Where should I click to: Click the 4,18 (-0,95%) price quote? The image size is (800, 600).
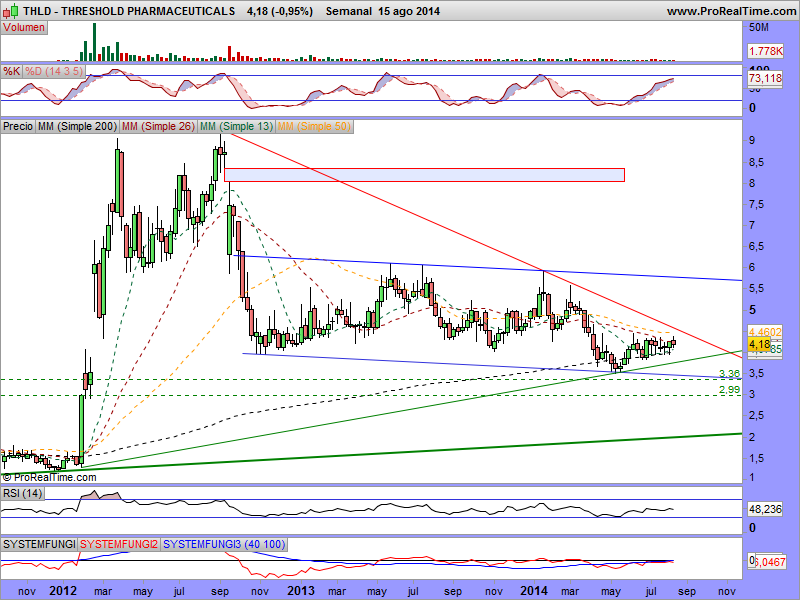click(280, 11)
